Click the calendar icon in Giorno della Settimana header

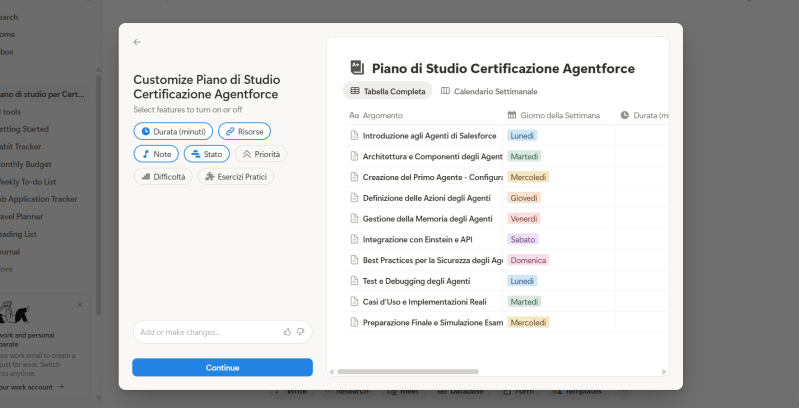click(x=512, y=115)
